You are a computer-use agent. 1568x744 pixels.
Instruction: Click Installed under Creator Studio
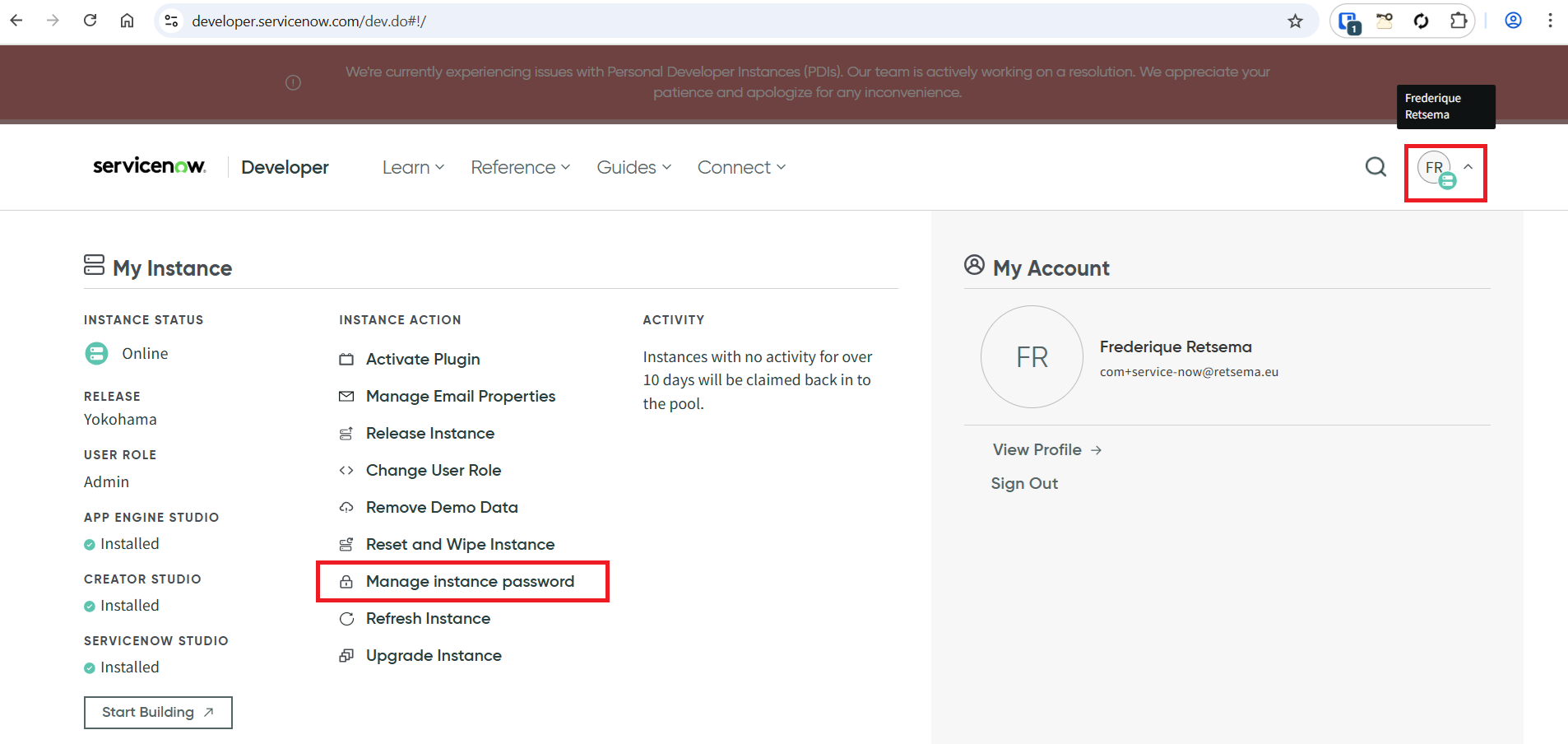pos(129,606)
